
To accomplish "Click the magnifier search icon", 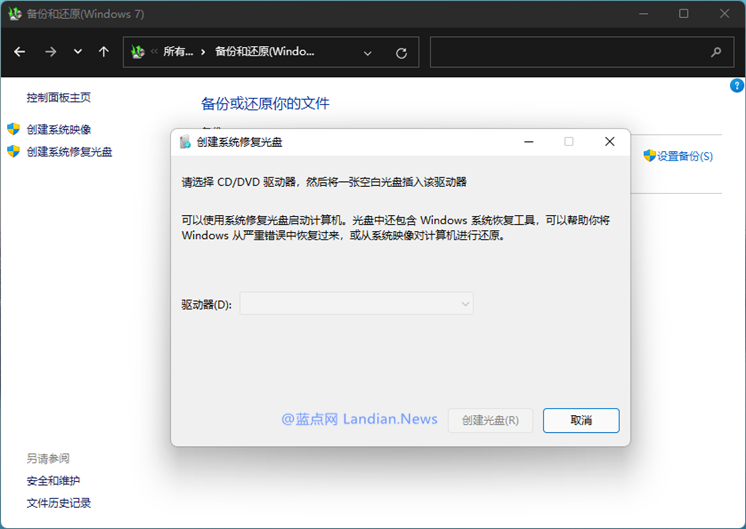I will (x=716, y=52).
